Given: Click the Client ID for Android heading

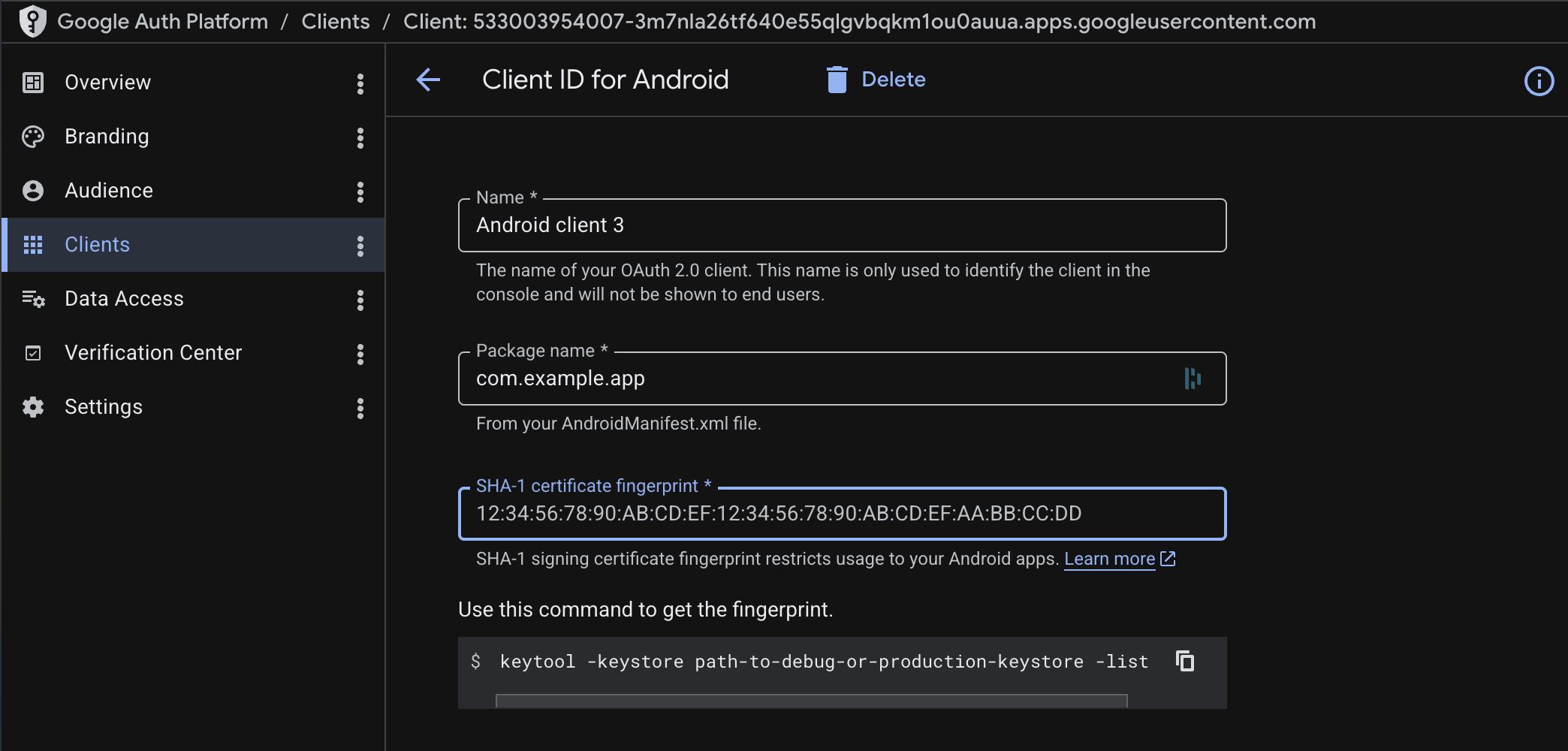Looking at the screenshot, I should click(605, 80).
